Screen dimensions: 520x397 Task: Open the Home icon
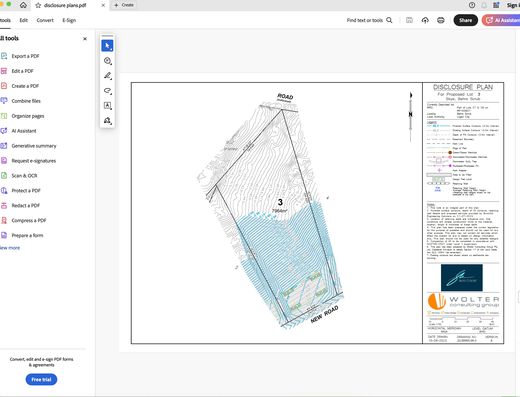tap(23, 5)
